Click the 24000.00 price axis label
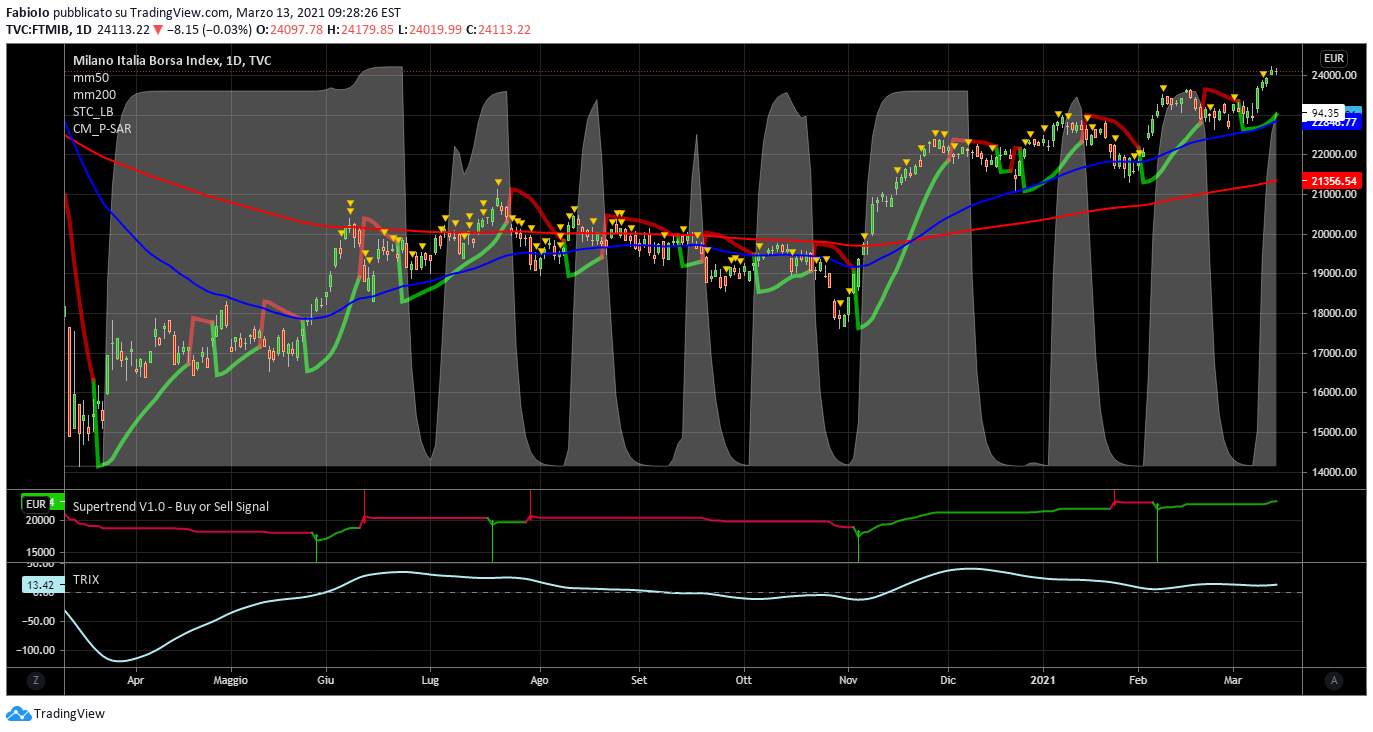 [x=1335, y=75]
